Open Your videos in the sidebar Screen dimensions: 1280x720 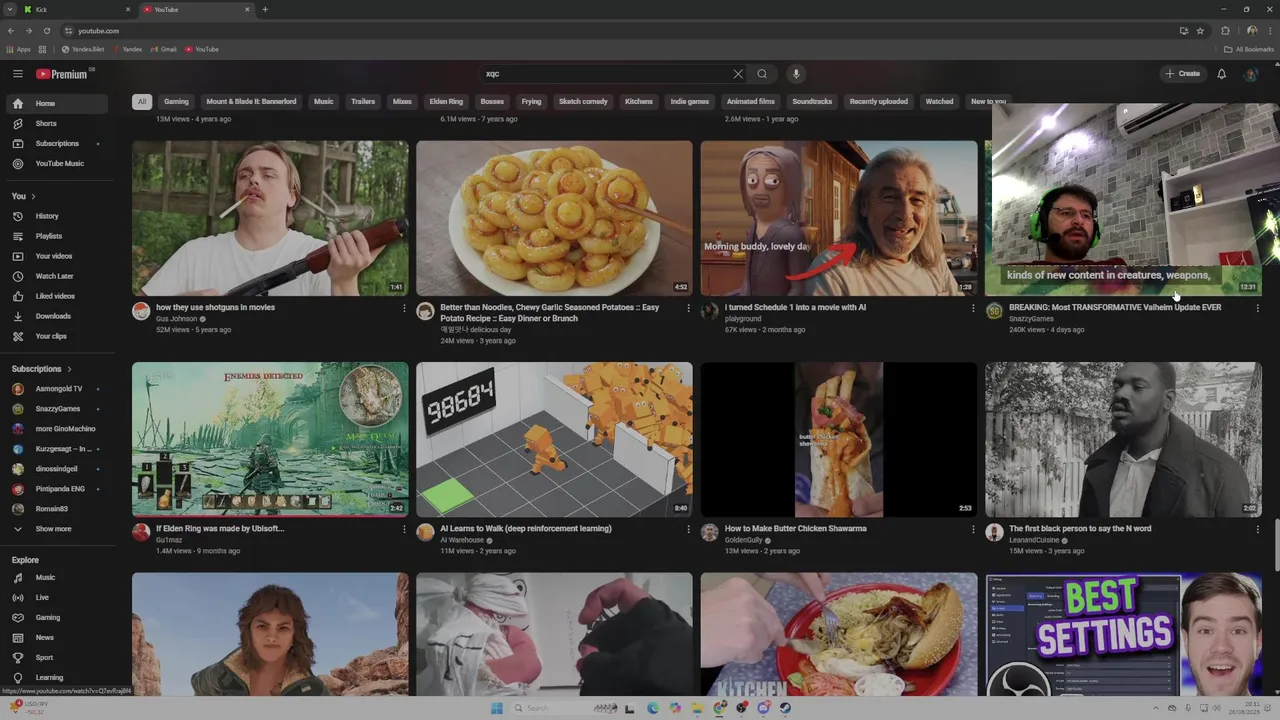click(55, 256)
